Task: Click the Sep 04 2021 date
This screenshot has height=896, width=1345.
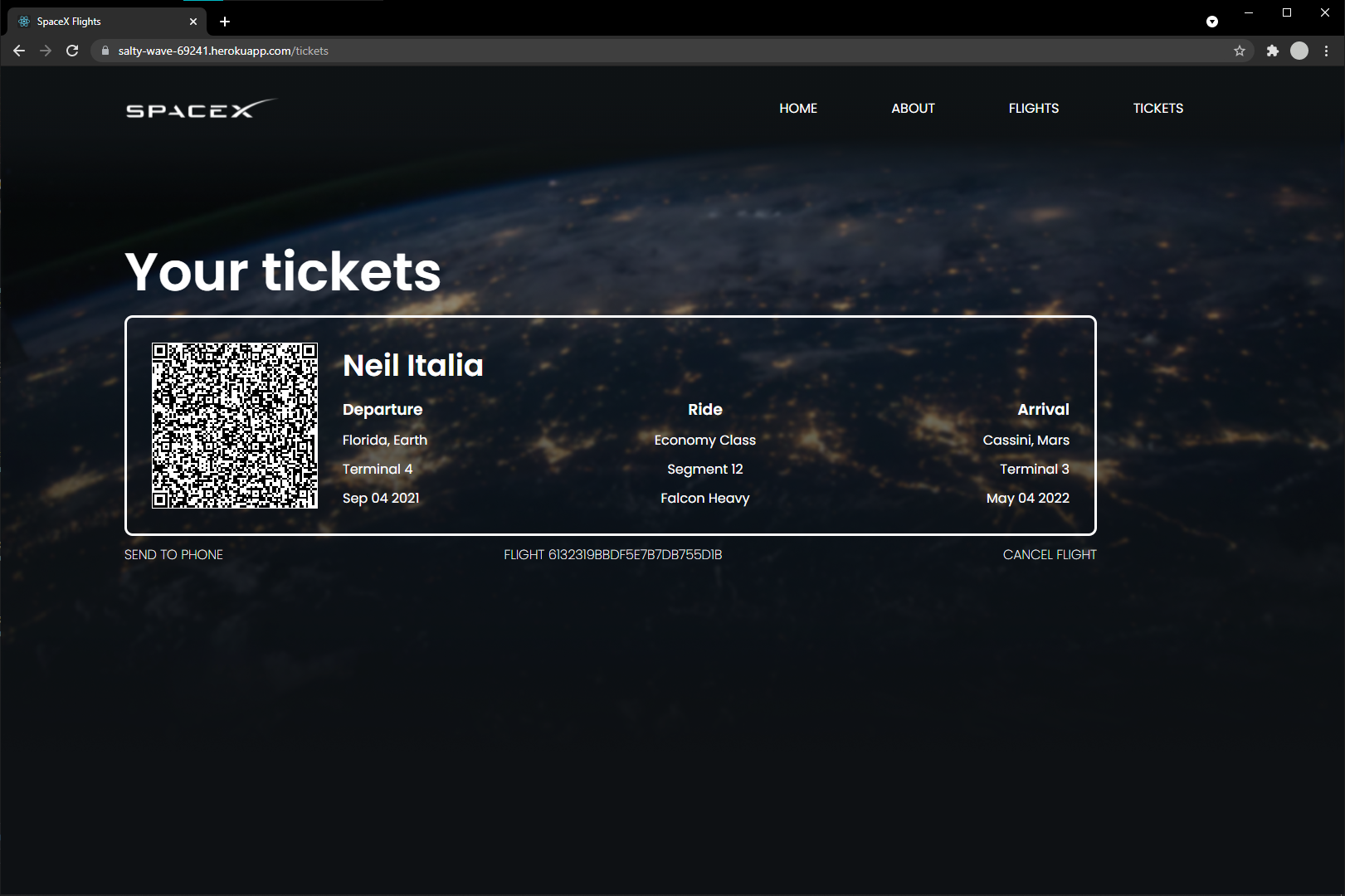Action: (381, 499)
